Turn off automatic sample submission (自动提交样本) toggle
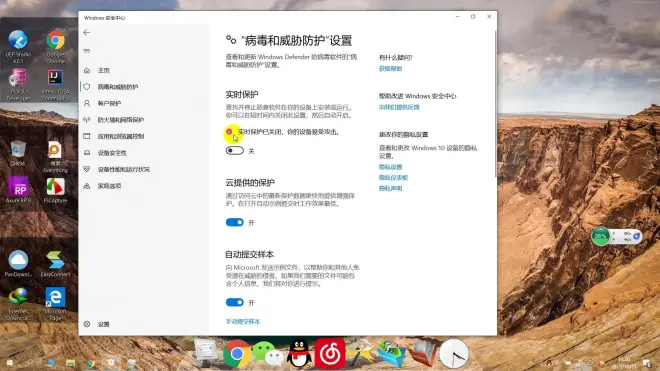660x371 pixels. coord(234,302)
